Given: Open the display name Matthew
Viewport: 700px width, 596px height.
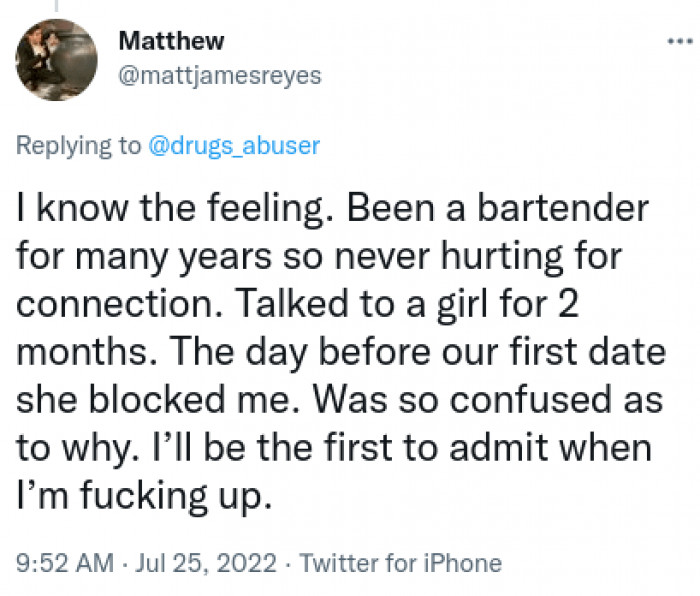Looking at the screenshot, I should 171,41.
